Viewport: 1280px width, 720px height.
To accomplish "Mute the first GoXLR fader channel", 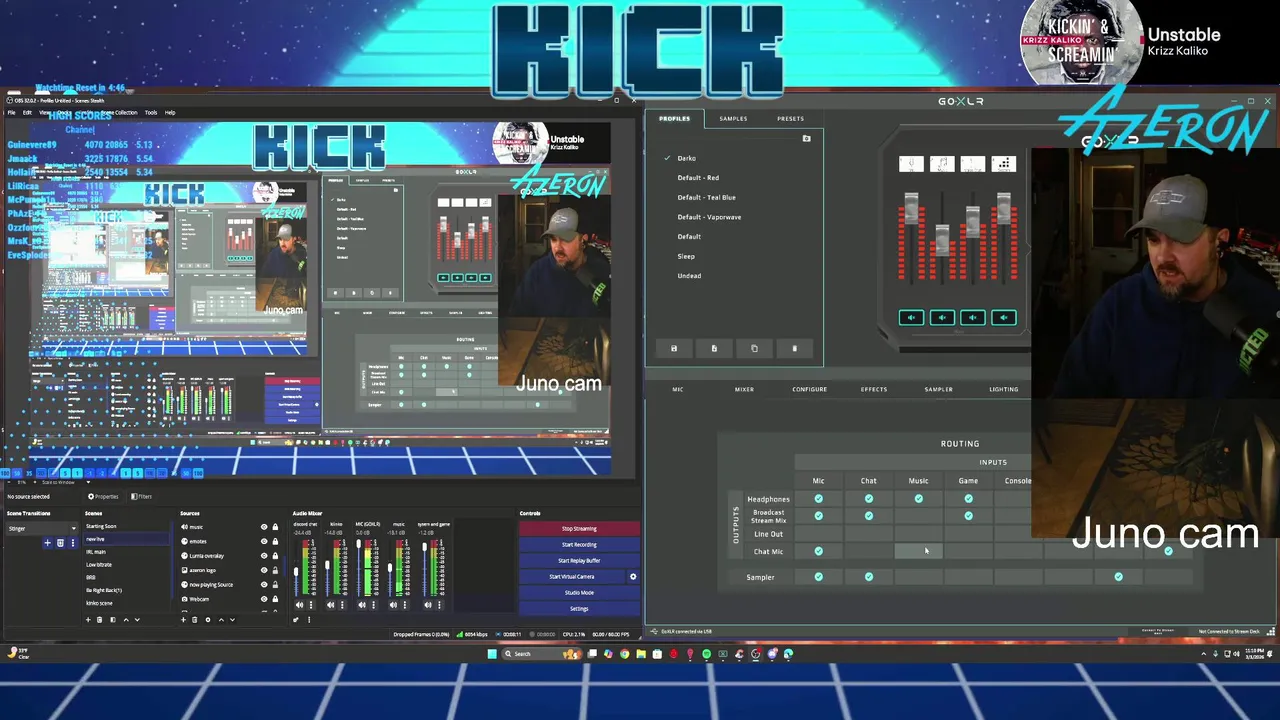I will coord(910,318).
